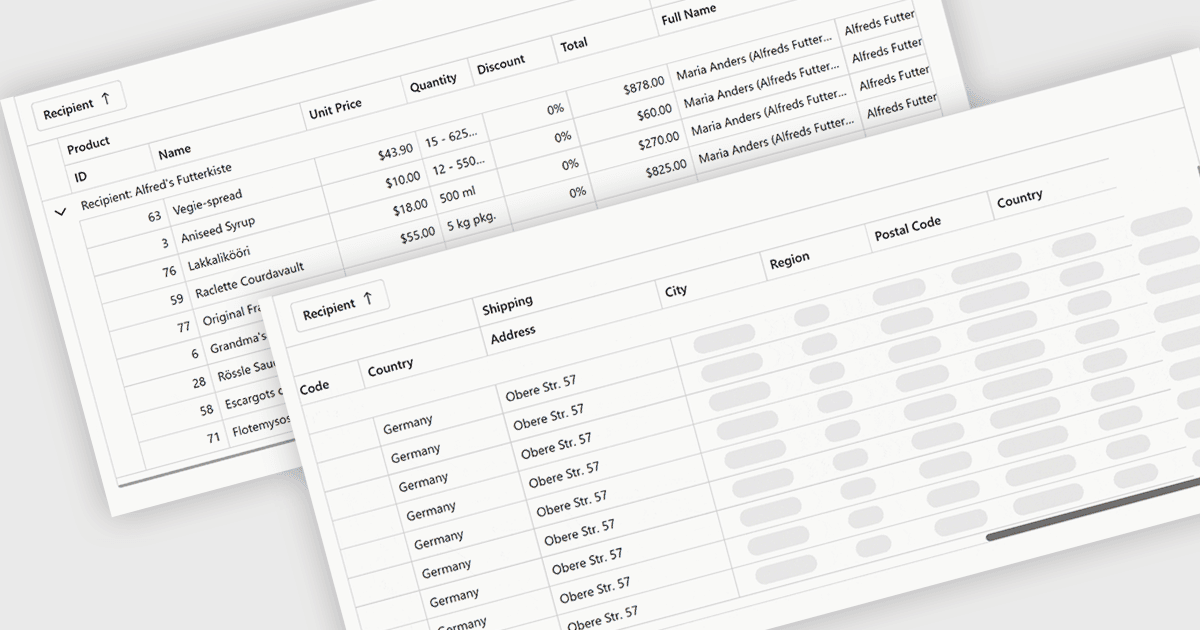Click the Code column header in front grid
Viewport: 1200px width, 630px height.
(314, 385)
